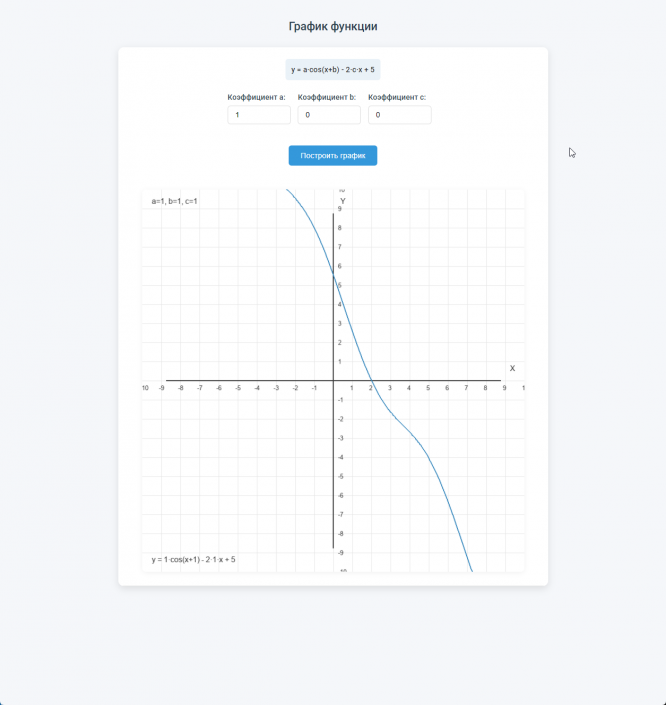Click the -6 tick label on the Y axis
The width and height of the screenshot is (666, 705).
click(339, 495)
